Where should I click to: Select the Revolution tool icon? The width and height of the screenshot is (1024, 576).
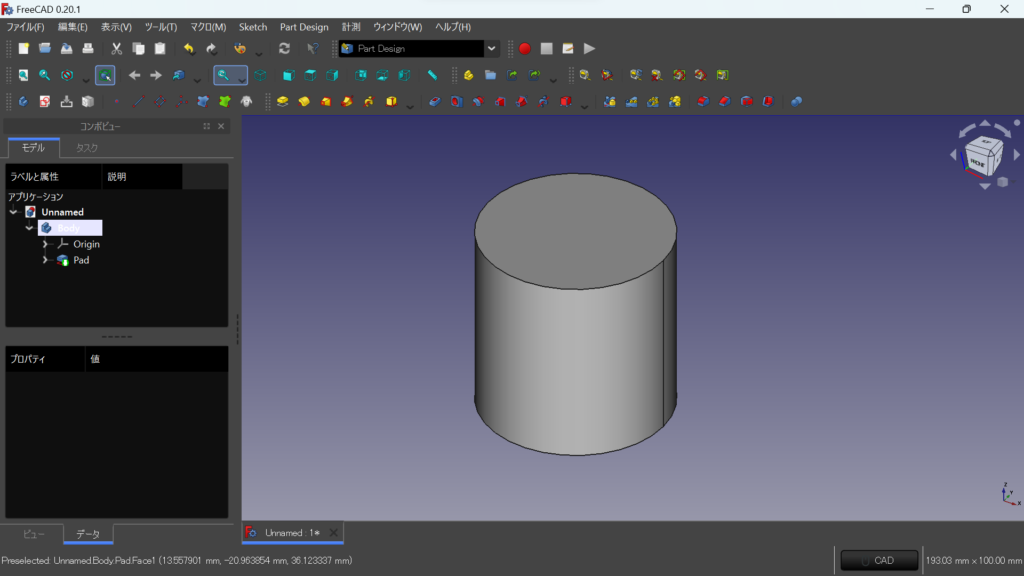[304, 101]
